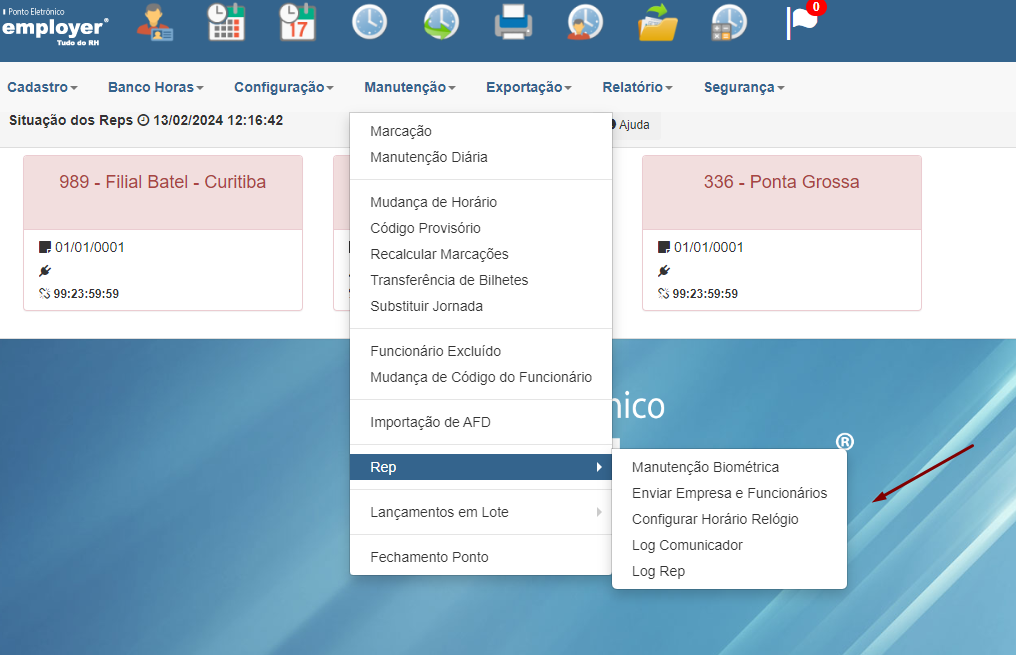Click the employee card icon in toolbar
The height and width of the screenshot is (655, 1016).
[x=154, y=23]
